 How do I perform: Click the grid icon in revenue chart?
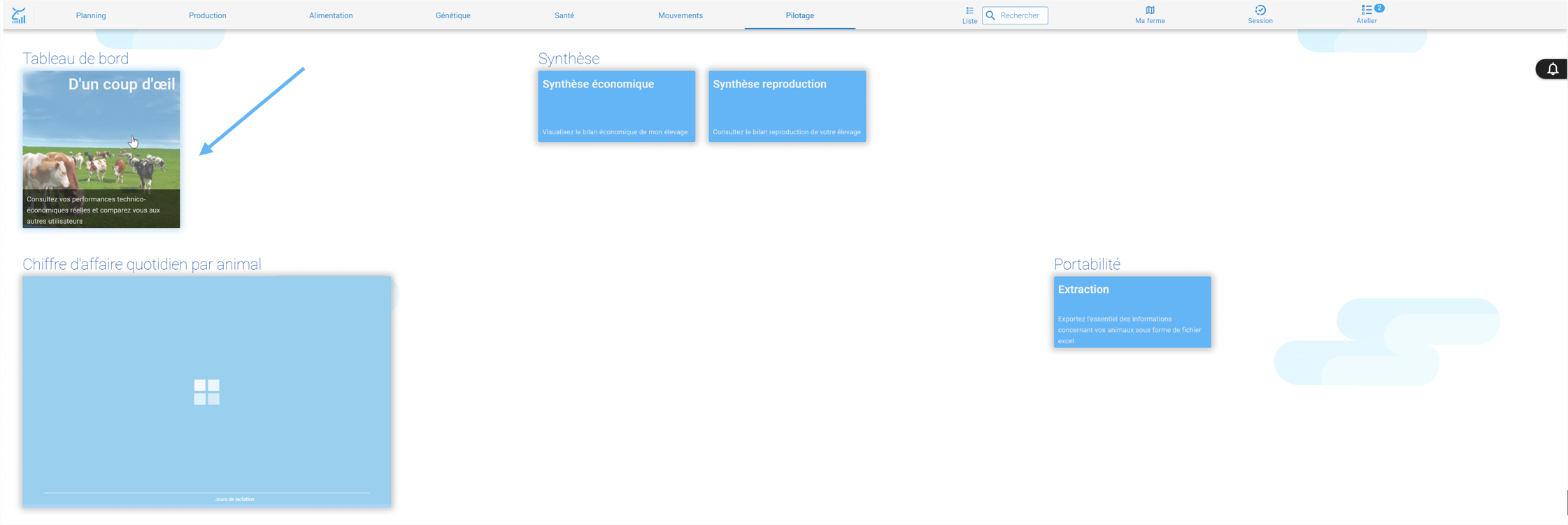[206, 392]
